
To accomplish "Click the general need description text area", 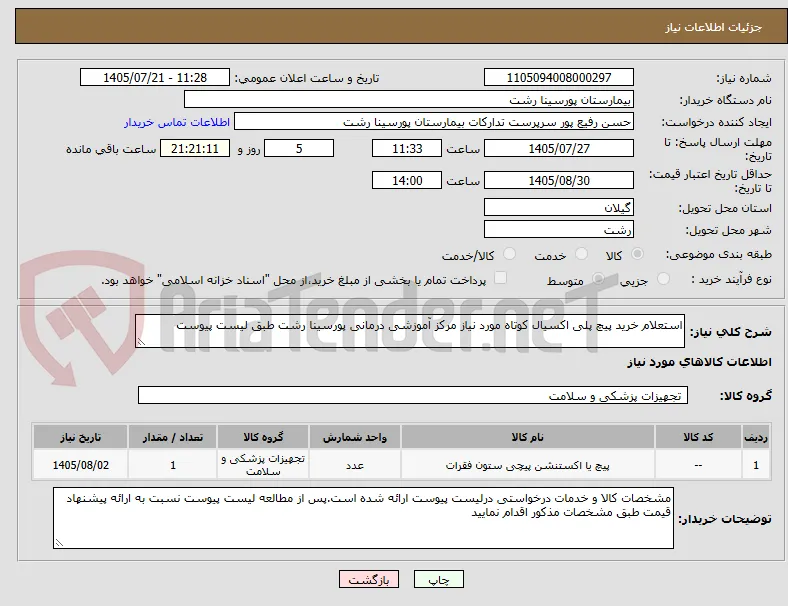I will coord(410,331).
